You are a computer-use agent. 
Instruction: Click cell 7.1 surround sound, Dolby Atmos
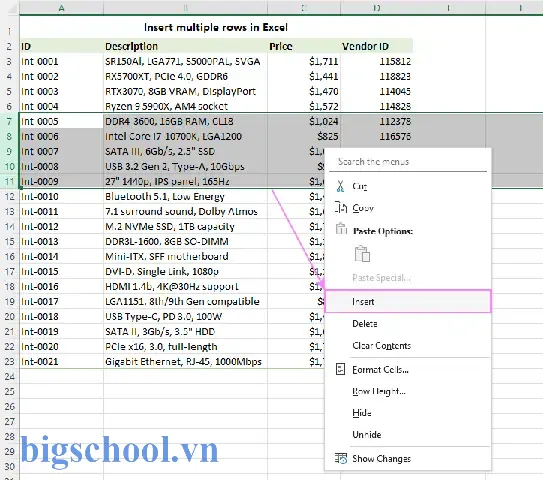(x=185, y=211)
